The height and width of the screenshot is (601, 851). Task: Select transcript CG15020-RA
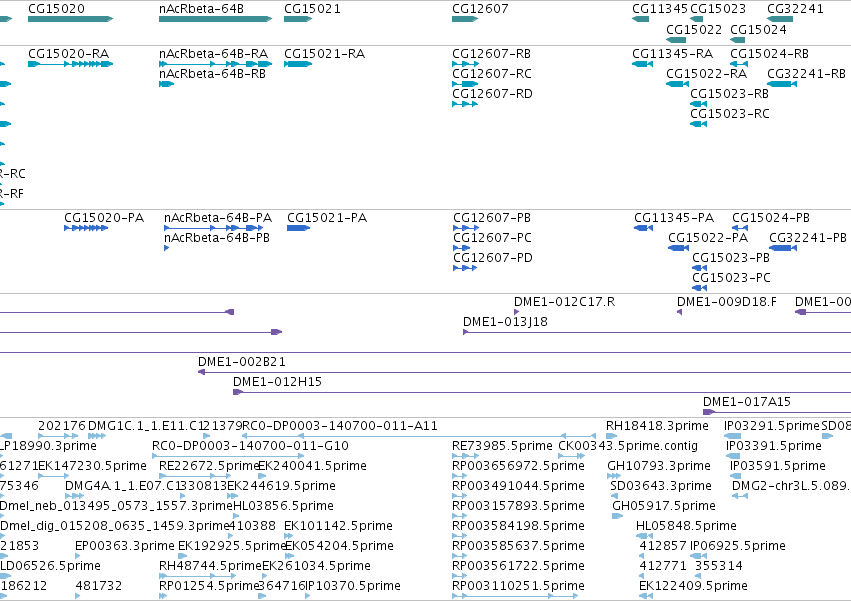click(71, 64)
